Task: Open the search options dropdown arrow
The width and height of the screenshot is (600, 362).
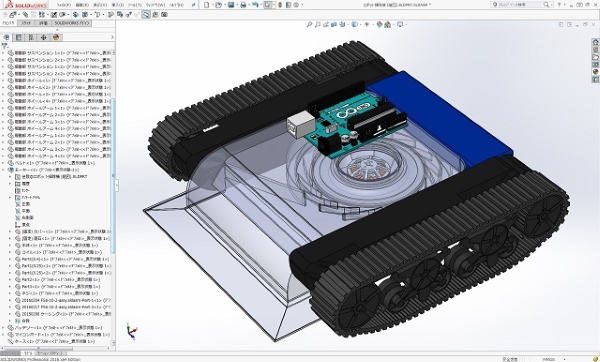Action: (551, 5)
